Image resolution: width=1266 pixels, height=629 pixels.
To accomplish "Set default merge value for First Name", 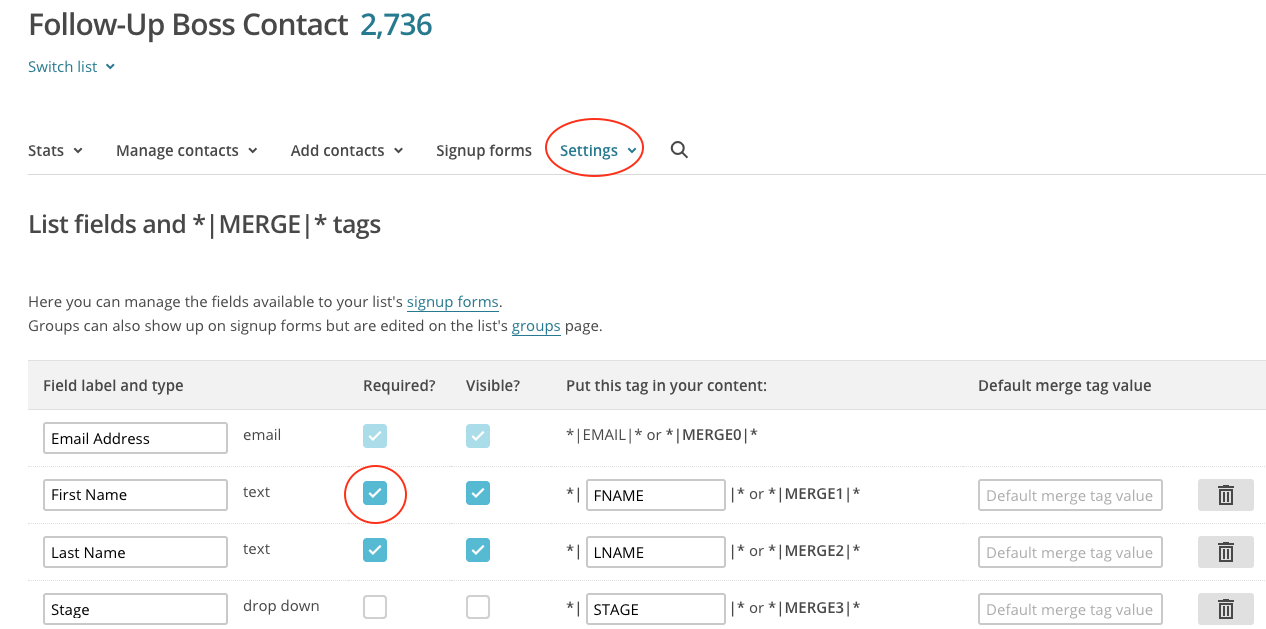I will click(1070, 495).
